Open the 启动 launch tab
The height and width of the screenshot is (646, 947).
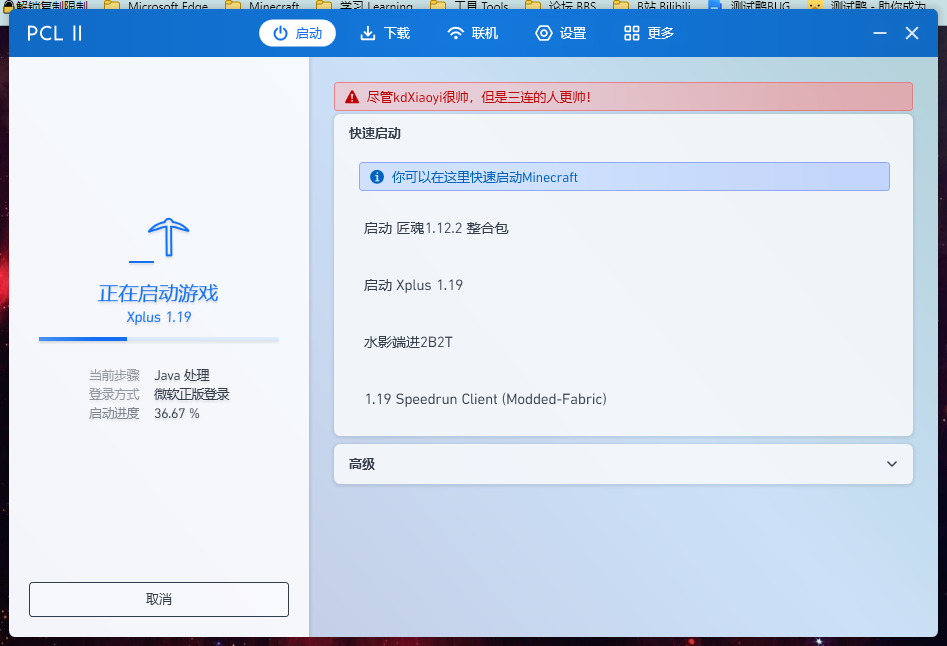point(297,33)
